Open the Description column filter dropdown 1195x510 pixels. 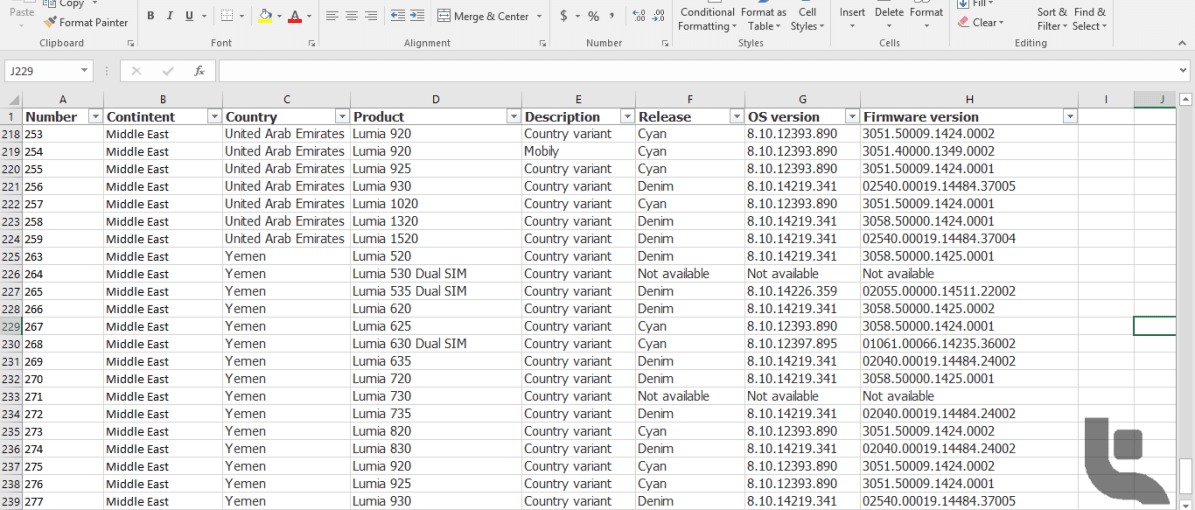(627, 117)
